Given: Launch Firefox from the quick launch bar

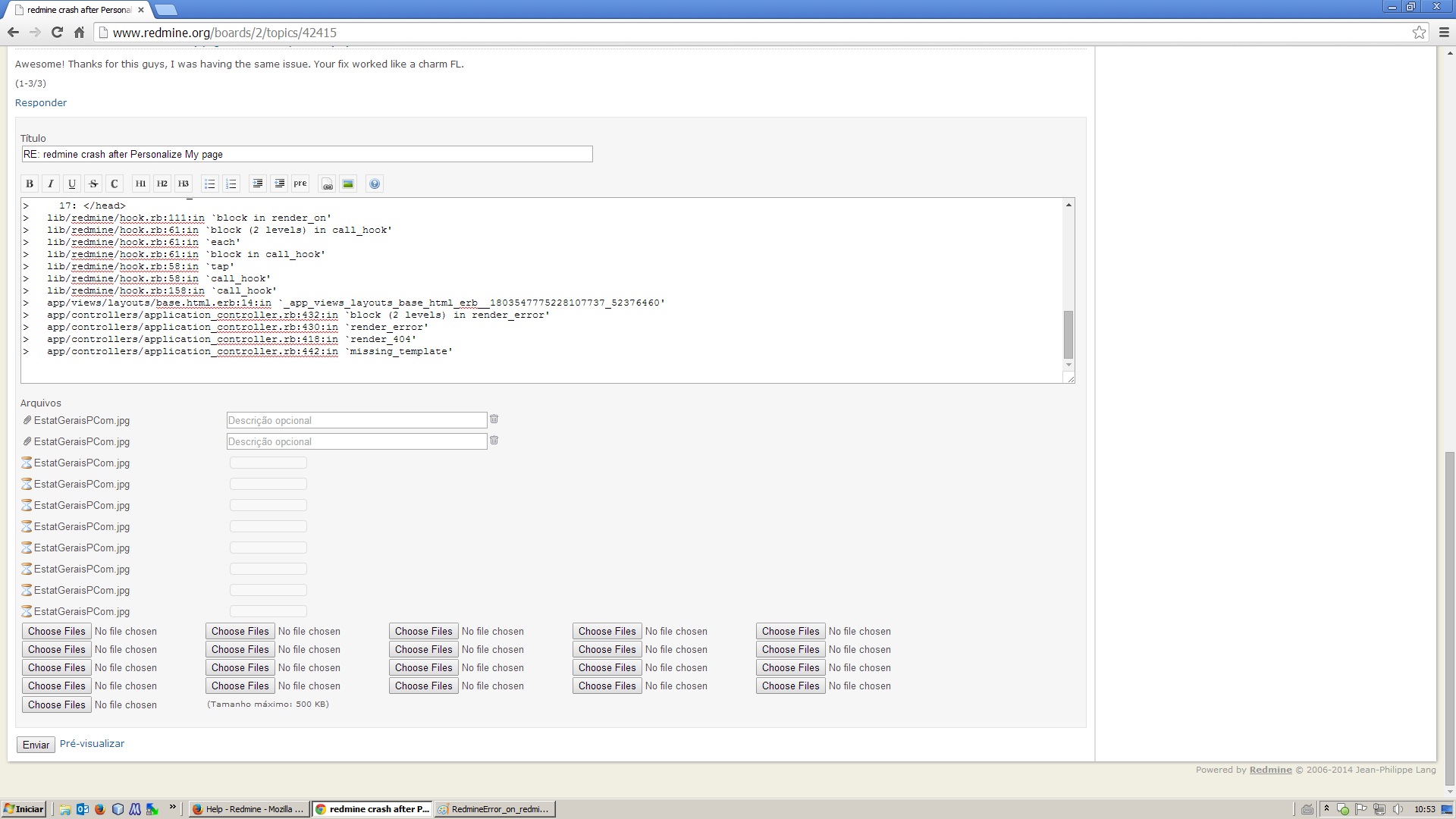Looking at the screenshot, I should coord(99,809).
